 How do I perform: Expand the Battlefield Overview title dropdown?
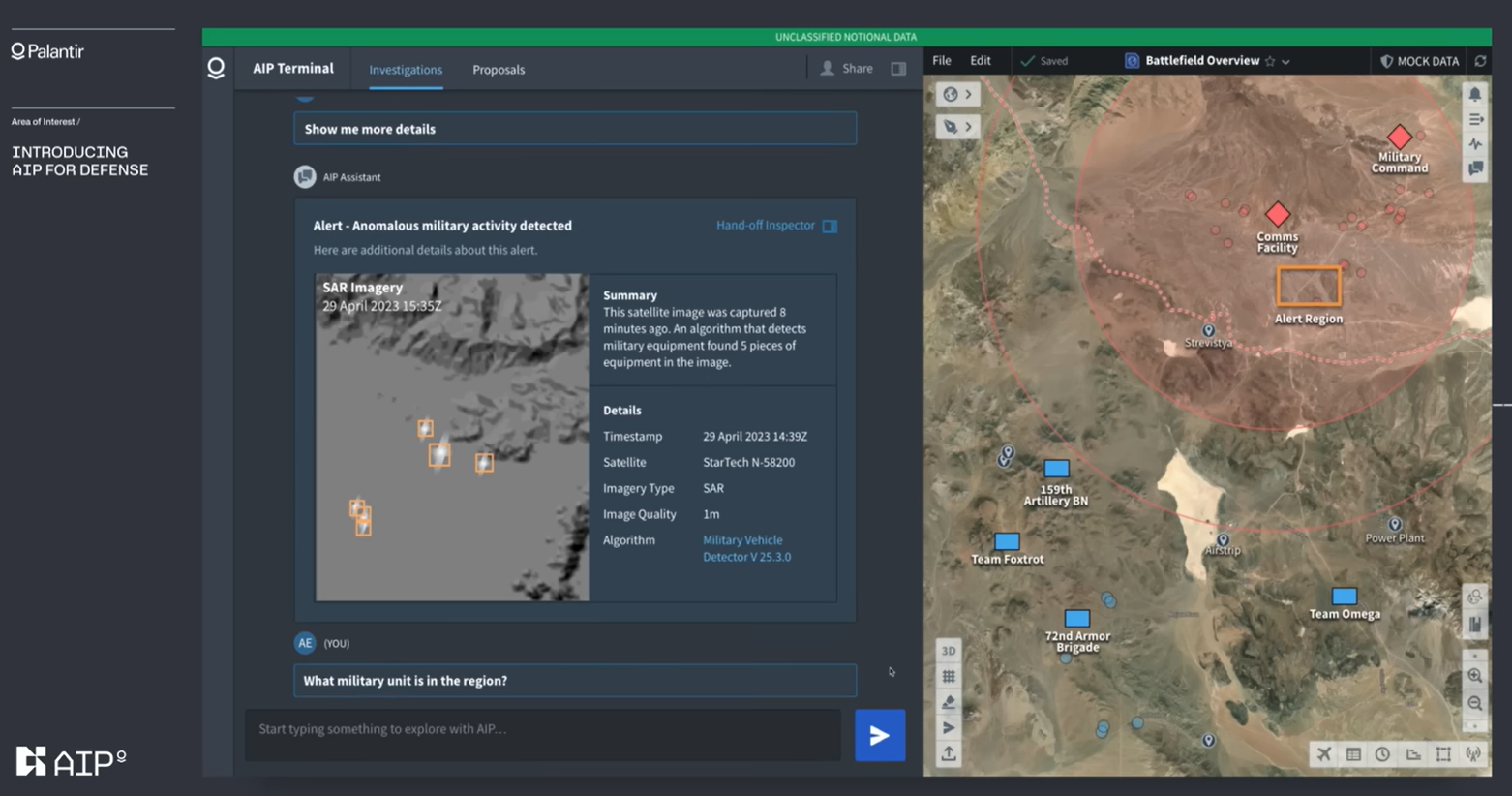[x=1285, y=62]
